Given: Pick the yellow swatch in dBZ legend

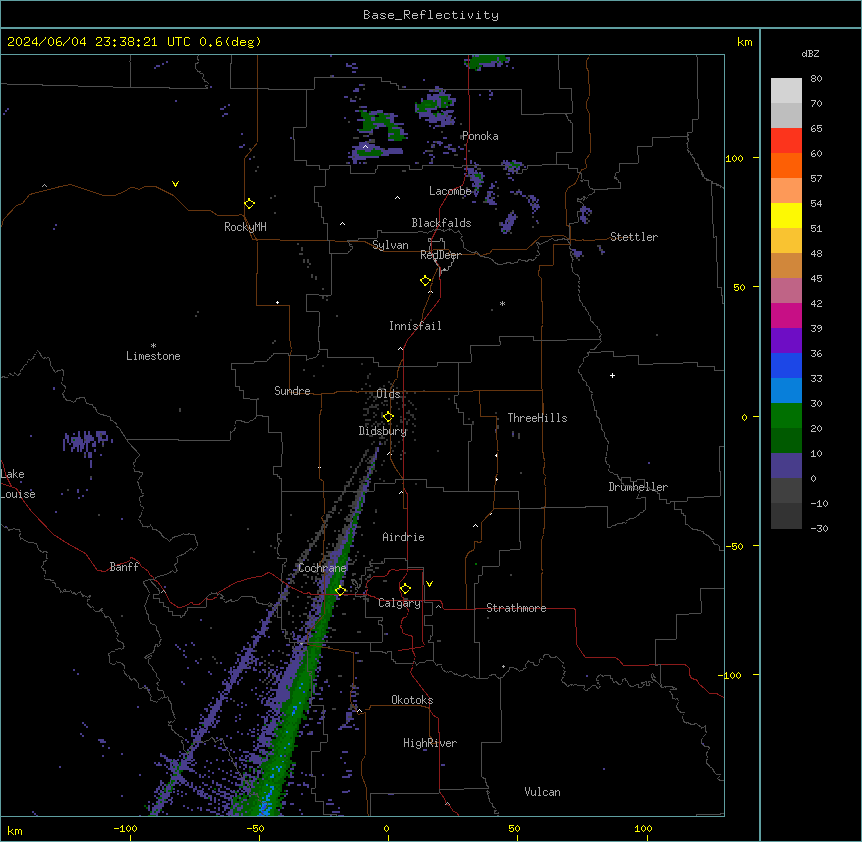Looking at the screenshot, I should 786,215.
